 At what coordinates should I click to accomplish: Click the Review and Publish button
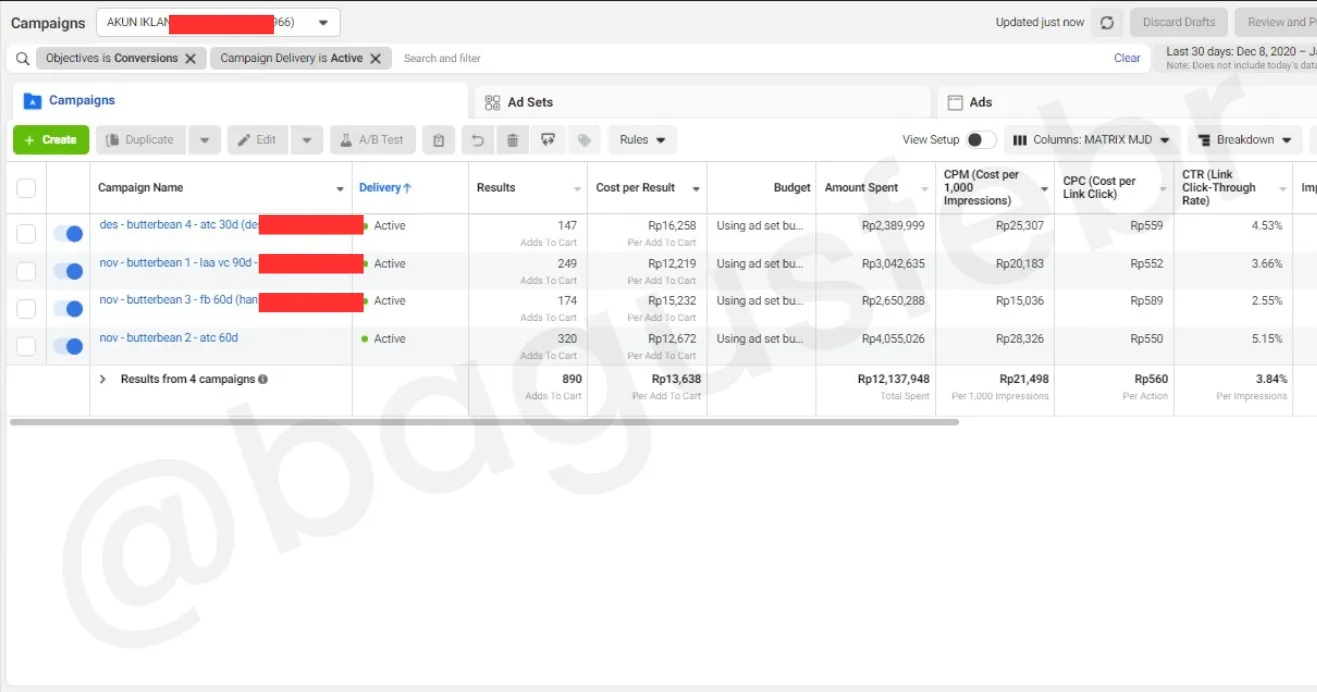click(x=1276, y=22)
